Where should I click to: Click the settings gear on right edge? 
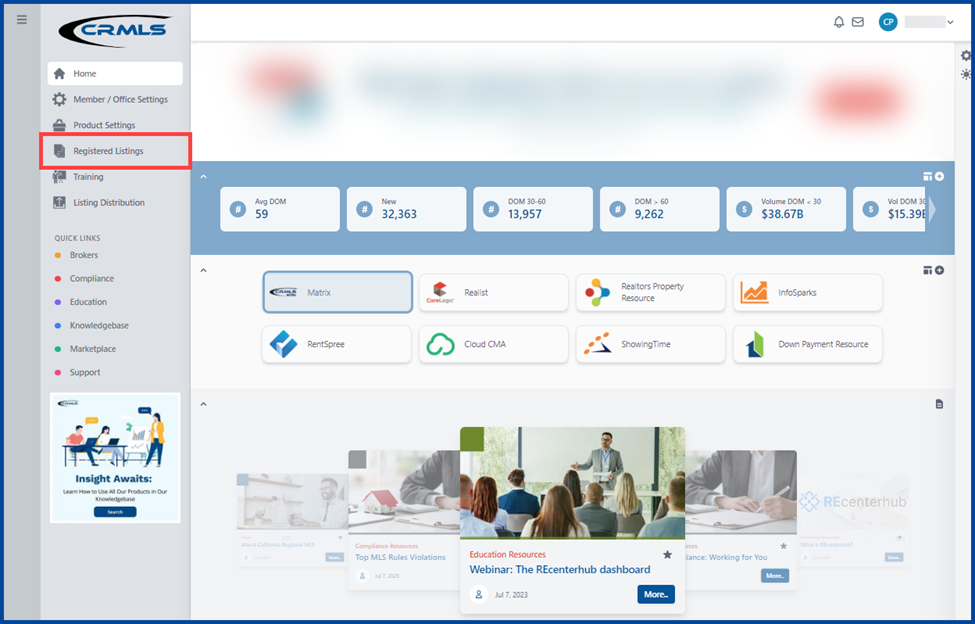[966, 56]
